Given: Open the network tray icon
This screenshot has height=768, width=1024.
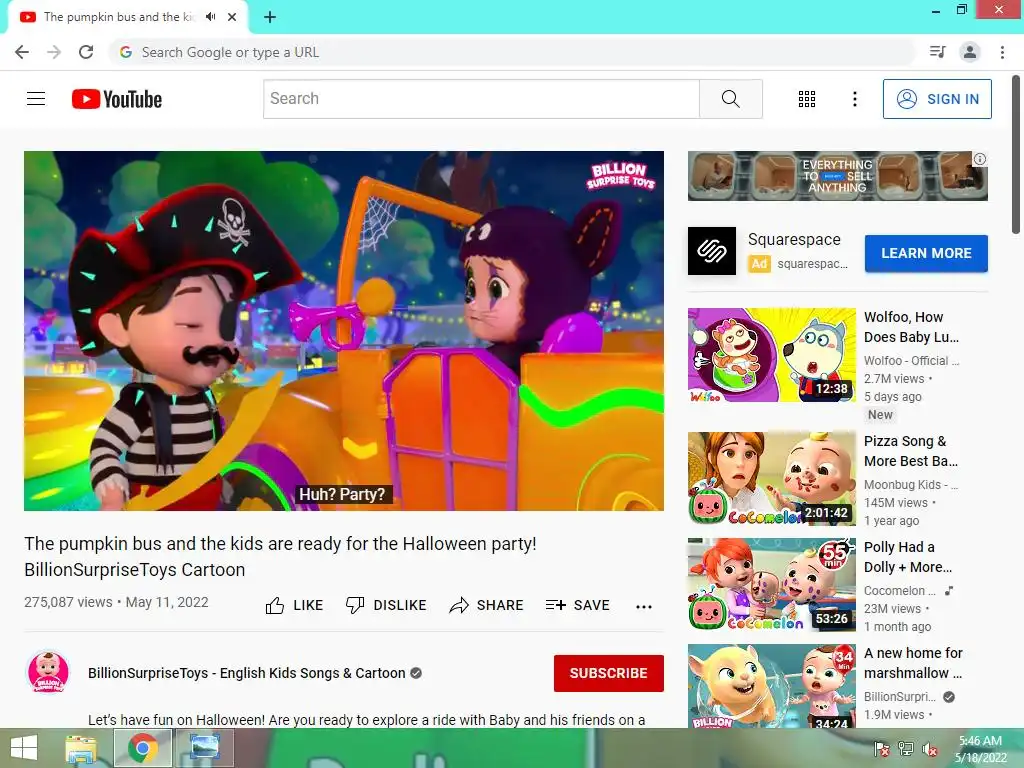Looking at the screenshot, I should (x=906, y=749).
